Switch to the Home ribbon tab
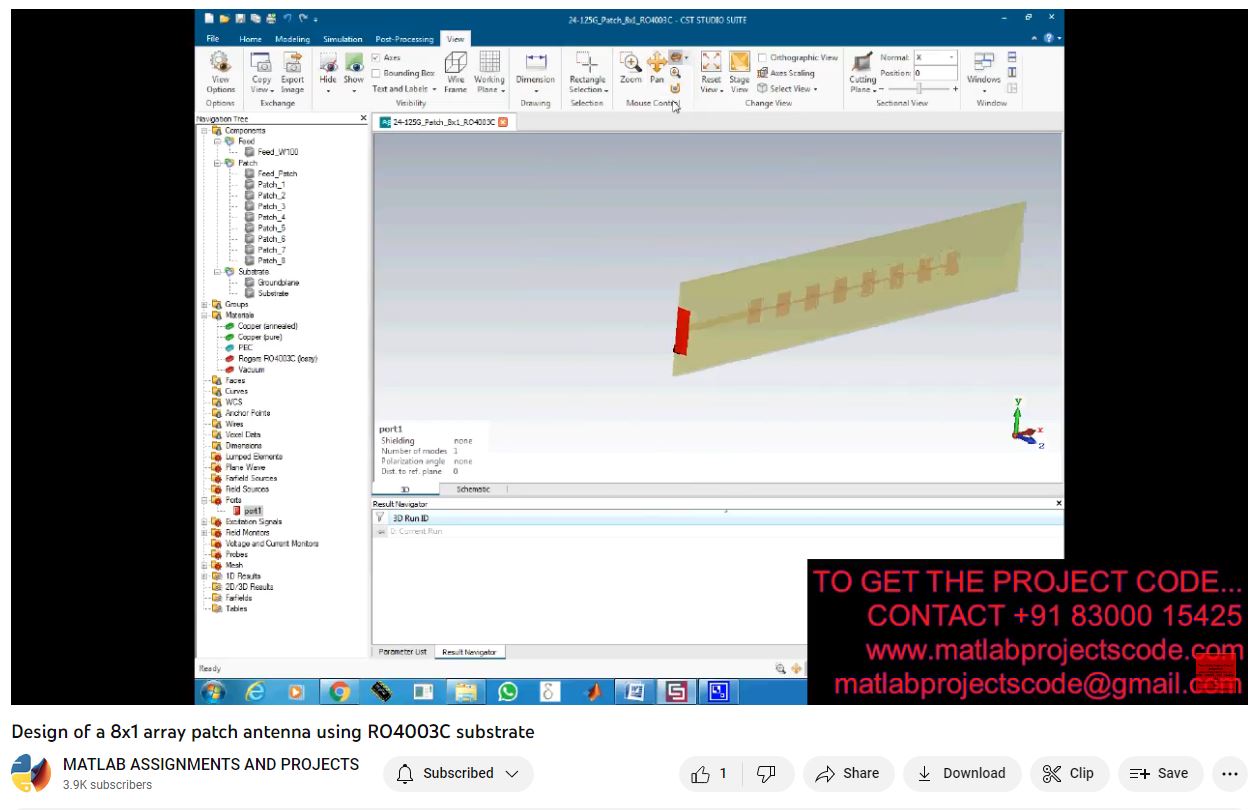This screenshot has width=1256, height=810. click(x=250, y=39)
